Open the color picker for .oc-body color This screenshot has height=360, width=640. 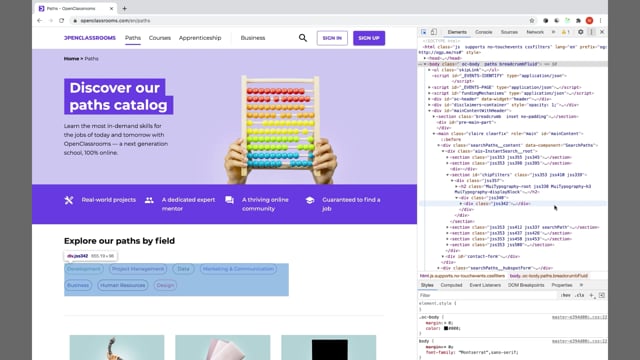coord(446,328)
